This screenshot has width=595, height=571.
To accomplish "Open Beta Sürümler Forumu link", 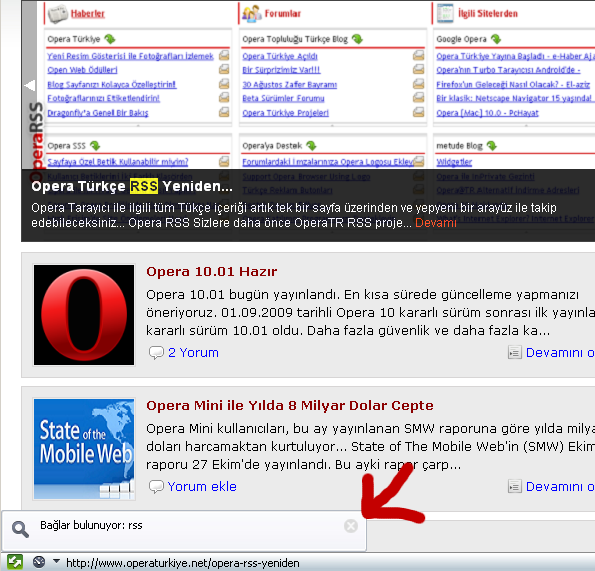I will [x=283, y=98].
